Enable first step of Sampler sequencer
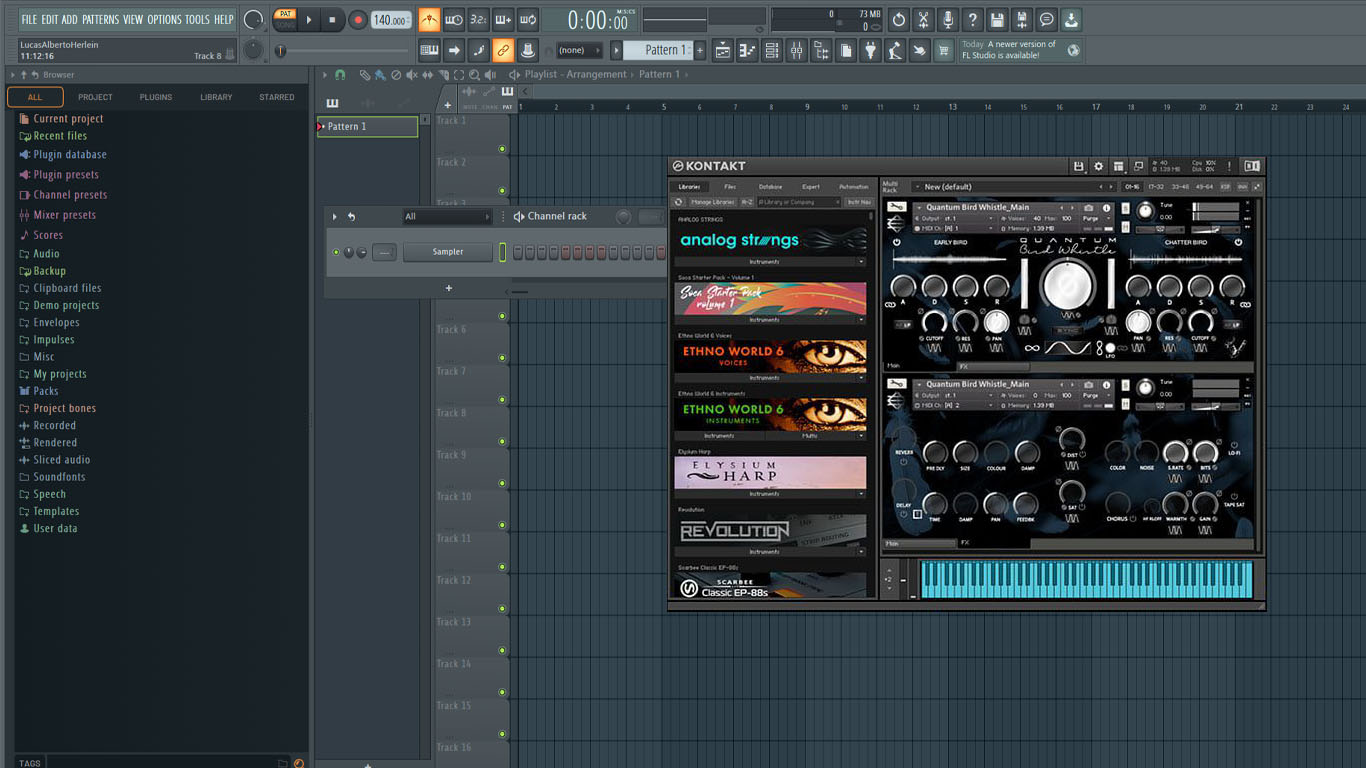Image resolution: width=1366 pixels, height=768 pixels. [518, 252]
